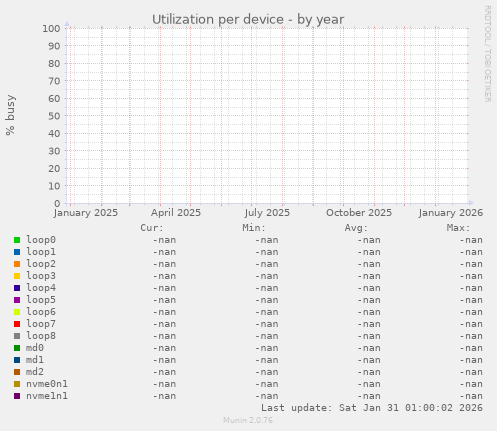
Task: Click the loop3 yellow color swatch
Action: click(17, 276)
